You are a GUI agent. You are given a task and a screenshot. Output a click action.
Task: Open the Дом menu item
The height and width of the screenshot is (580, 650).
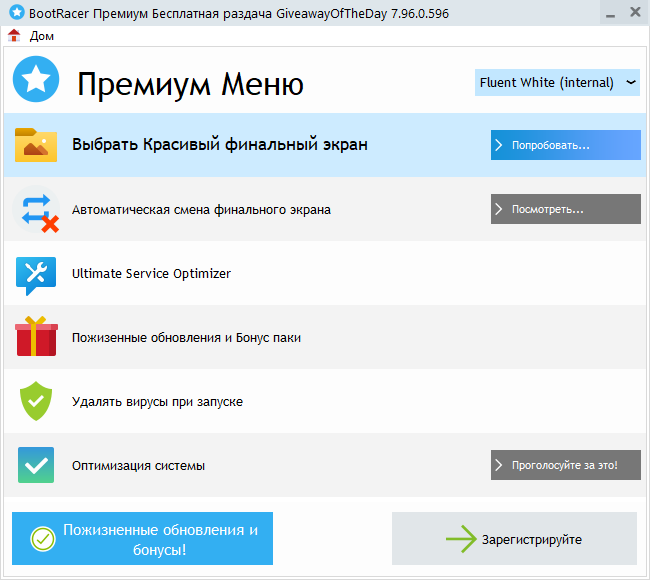[41, 36]
